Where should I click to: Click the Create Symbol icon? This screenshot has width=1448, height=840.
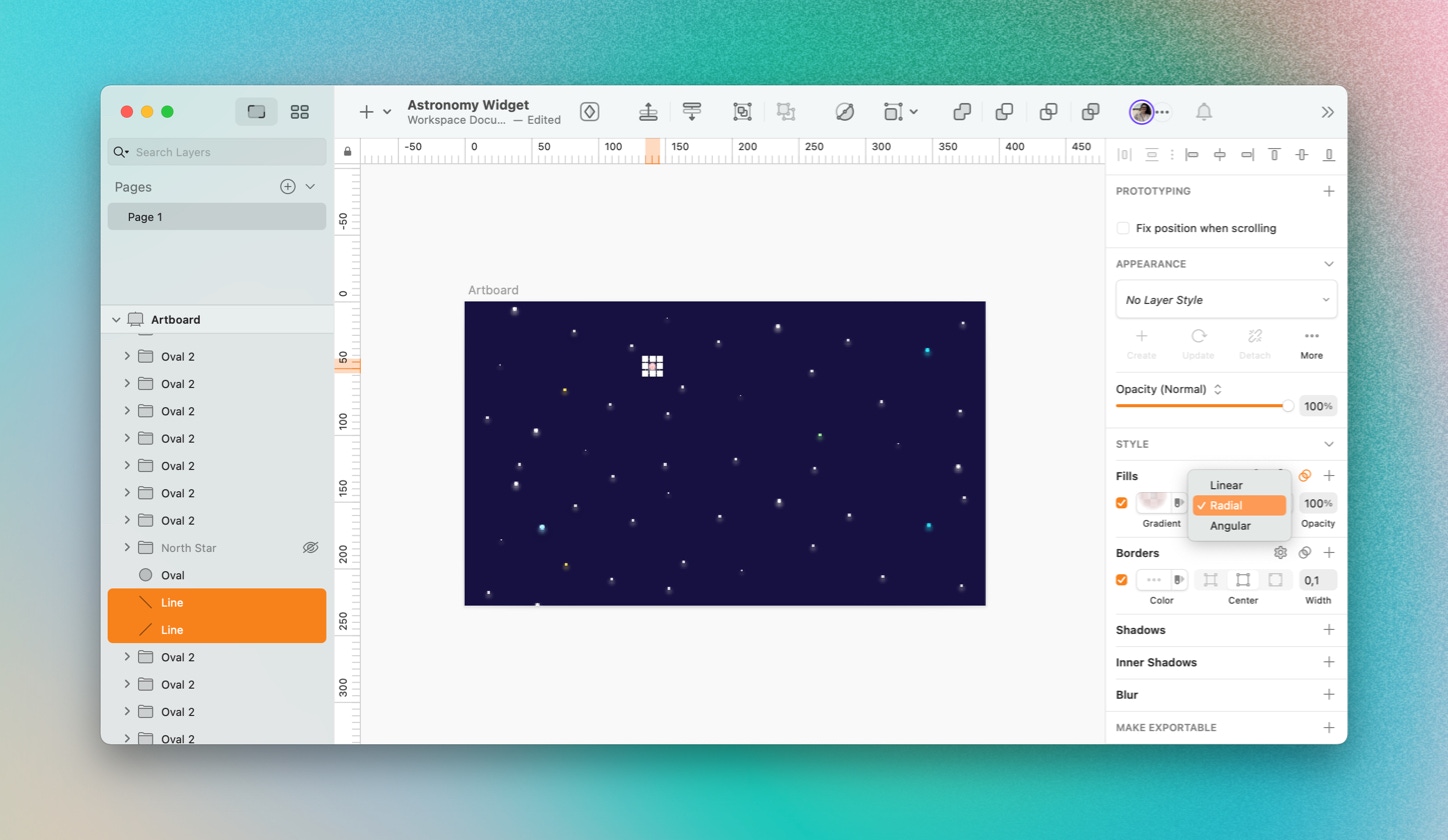[x=590, y=112]
